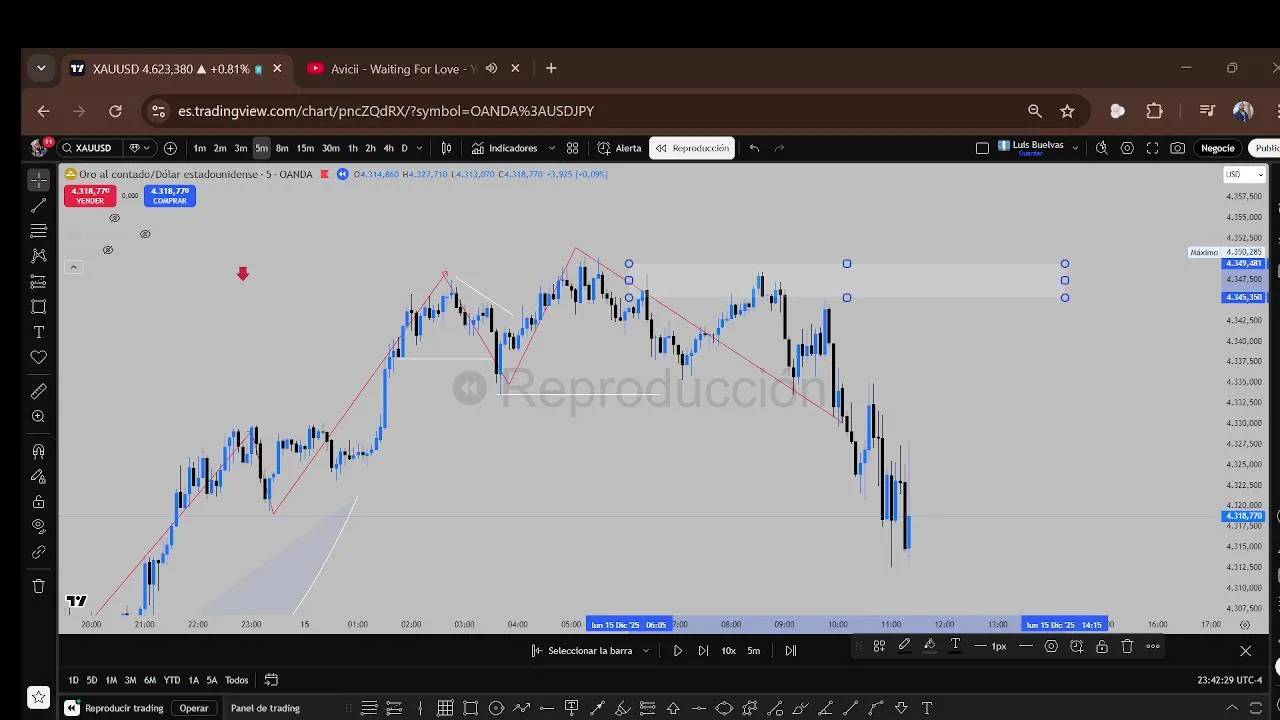1280x720 pixels.
Task: Collapse the indicator legend chevron
Action: [73, 267]
